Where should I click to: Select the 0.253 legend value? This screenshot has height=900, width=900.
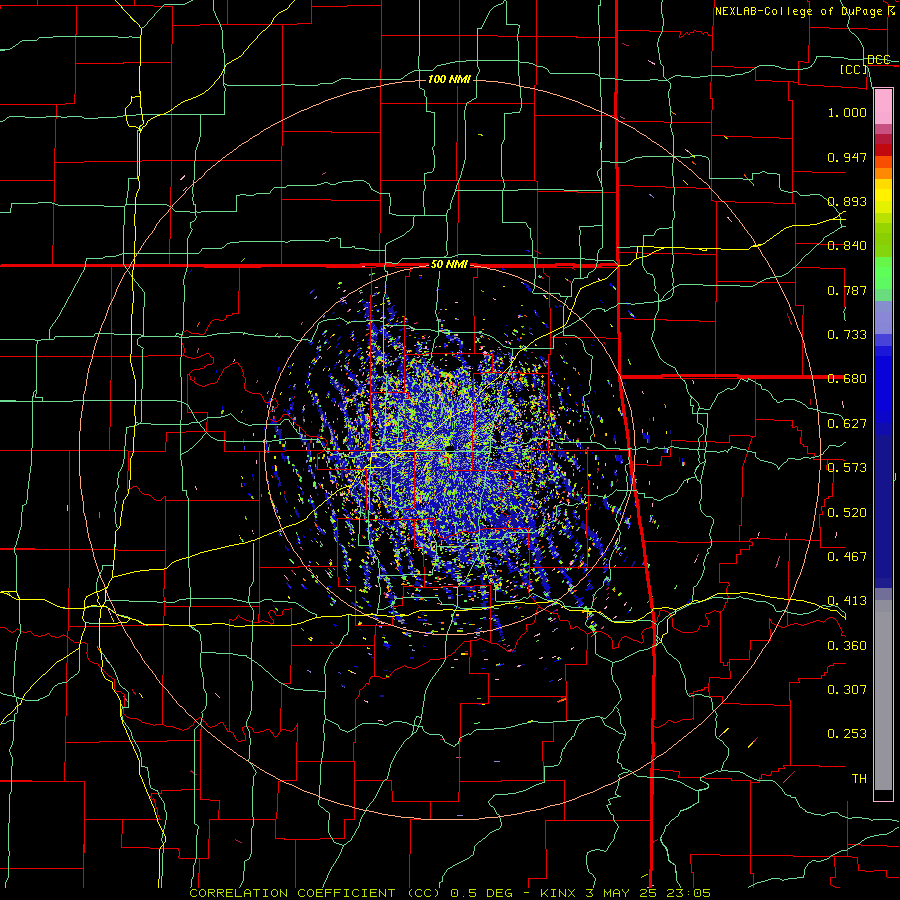click(x=847, y=734)
